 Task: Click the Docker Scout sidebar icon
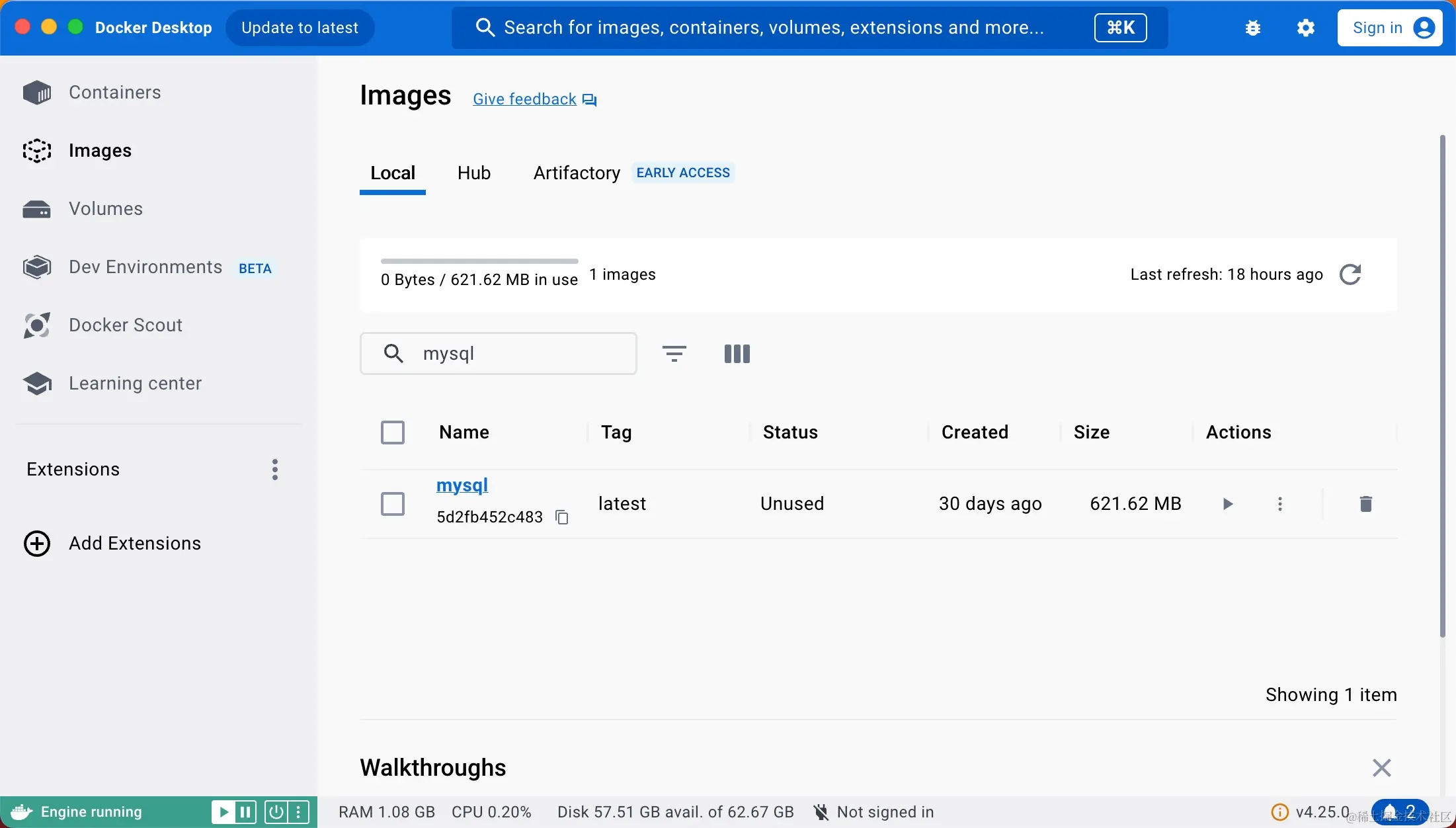[x=36, y=325]
